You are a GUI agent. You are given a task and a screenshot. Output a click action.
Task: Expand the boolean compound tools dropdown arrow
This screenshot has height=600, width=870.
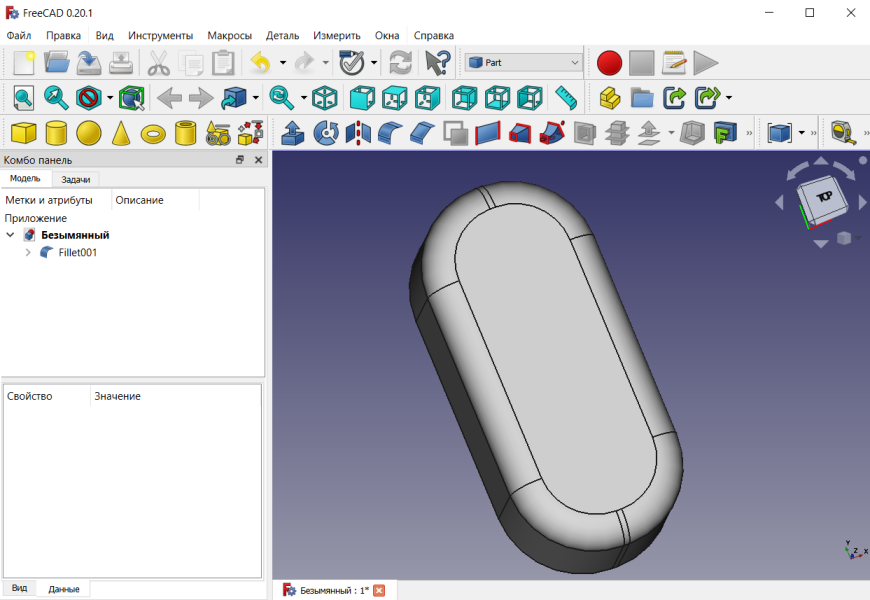(801, 133)
